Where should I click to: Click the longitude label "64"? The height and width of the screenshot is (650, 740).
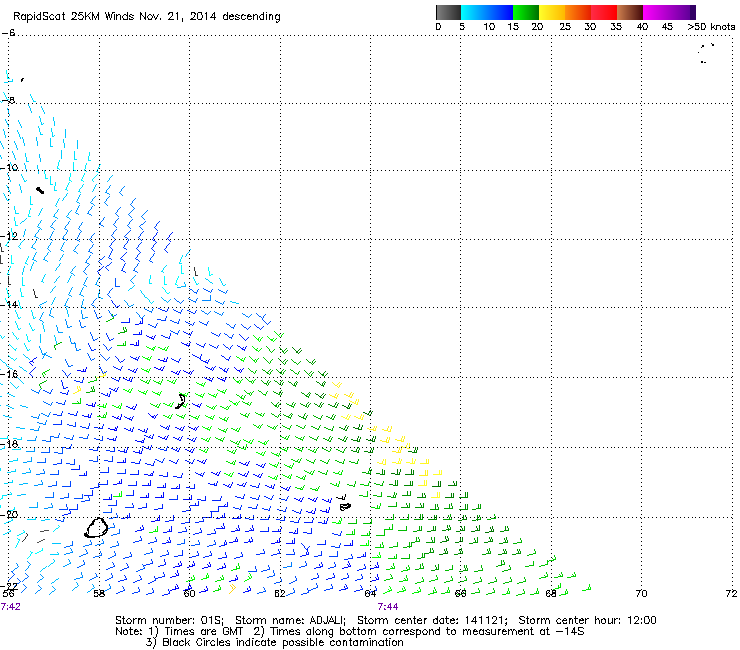click(x=370, y=593)
